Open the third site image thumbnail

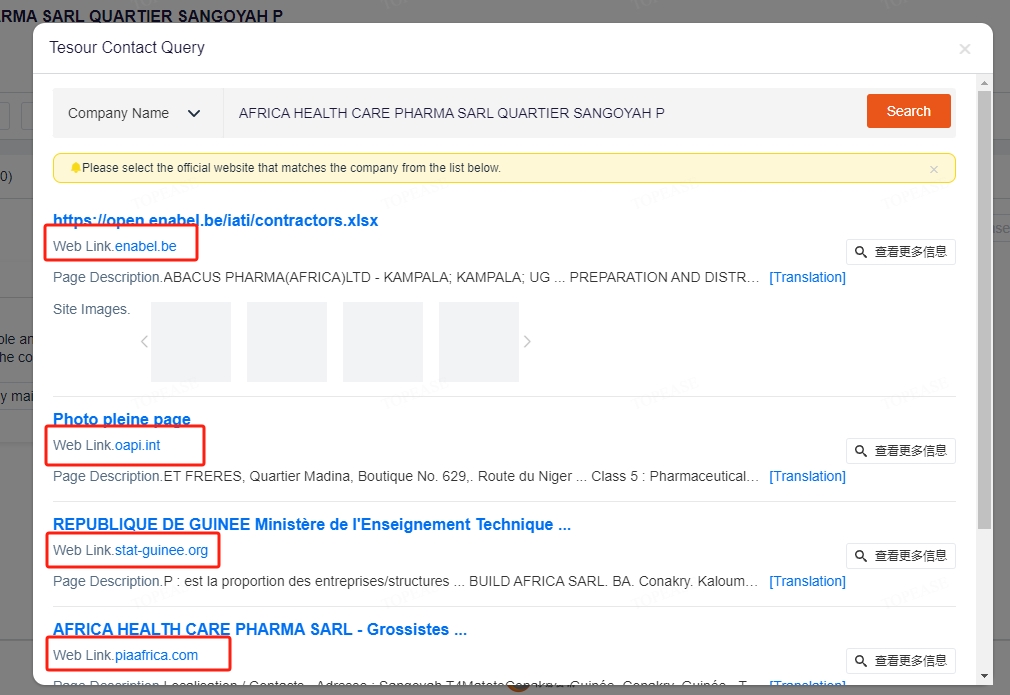click(x=383, y=341)
